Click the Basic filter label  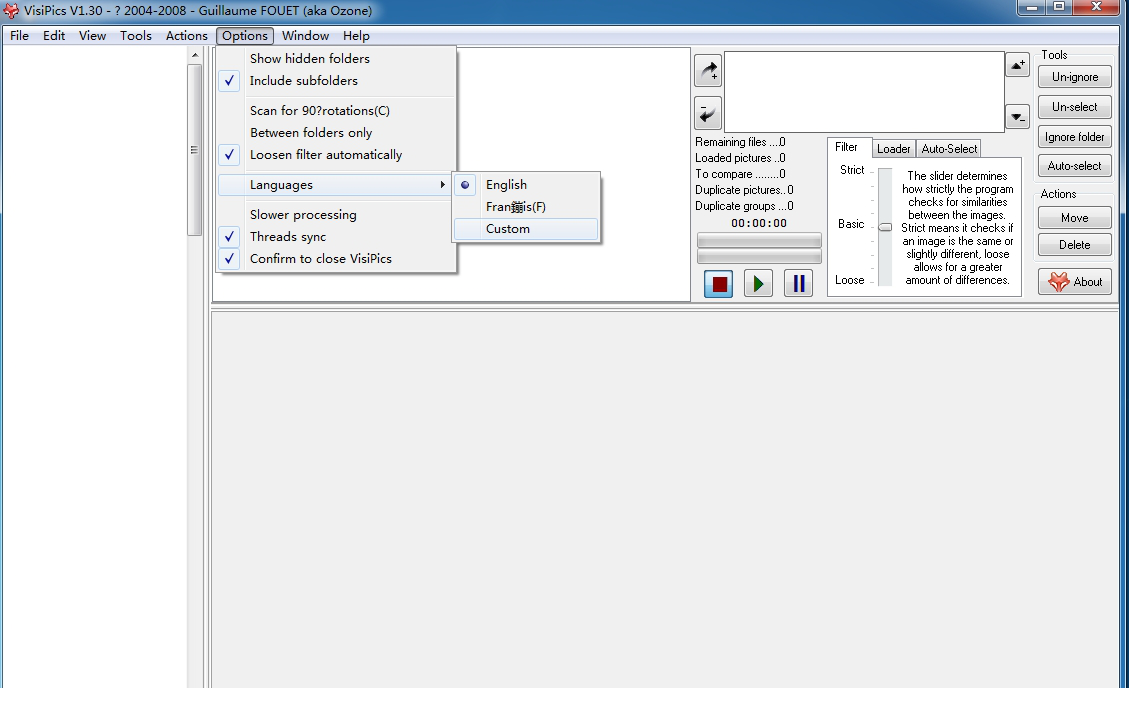tap(851, 224)
